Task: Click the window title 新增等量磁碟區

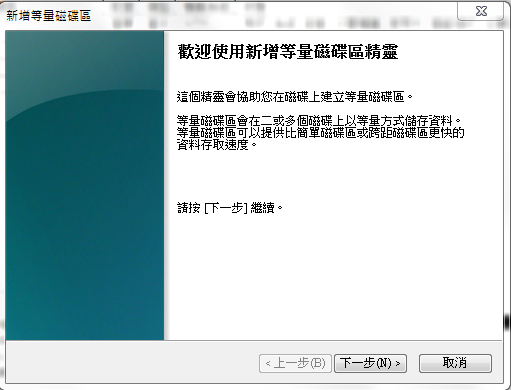Action: 49,16
